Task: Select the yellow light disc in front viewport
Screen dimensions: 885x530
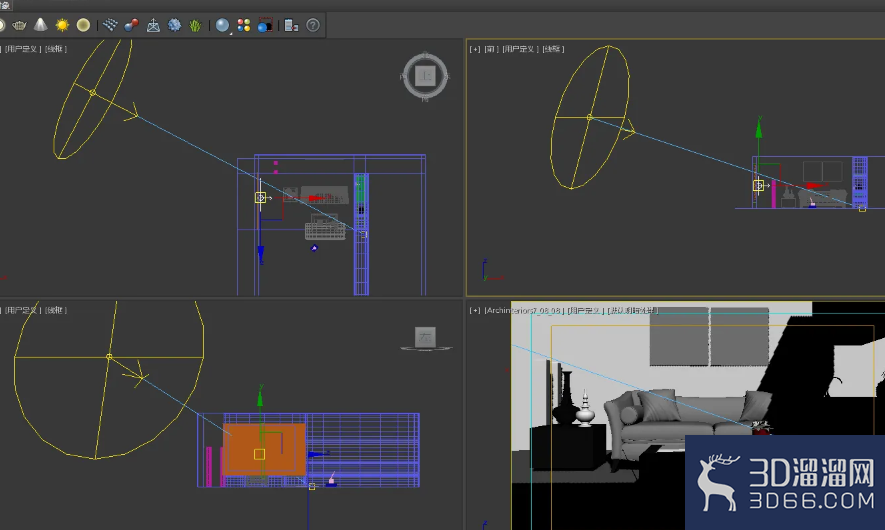Action: pos(590,117)
